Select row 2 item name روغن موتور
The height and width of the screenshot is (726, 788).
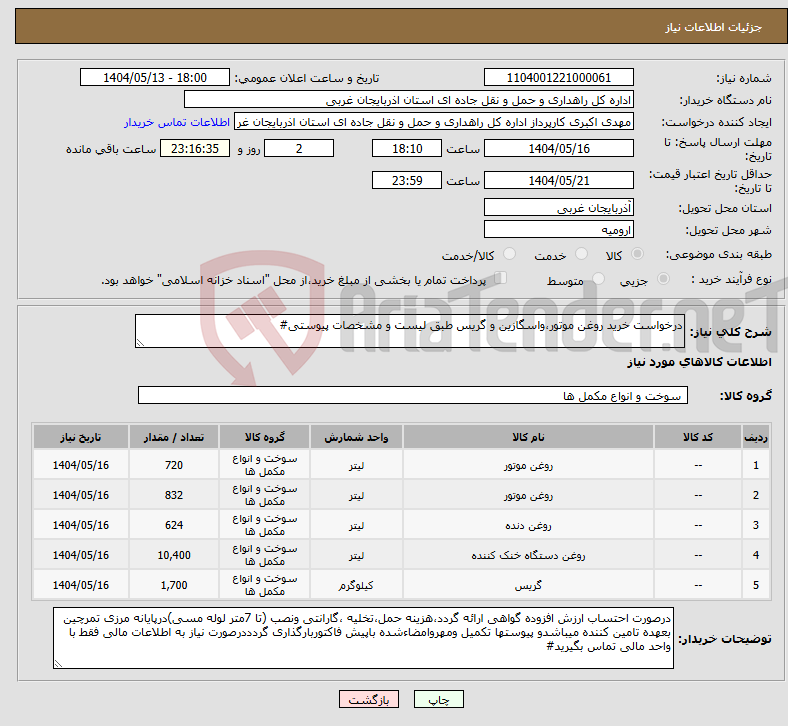coord(528,495)
